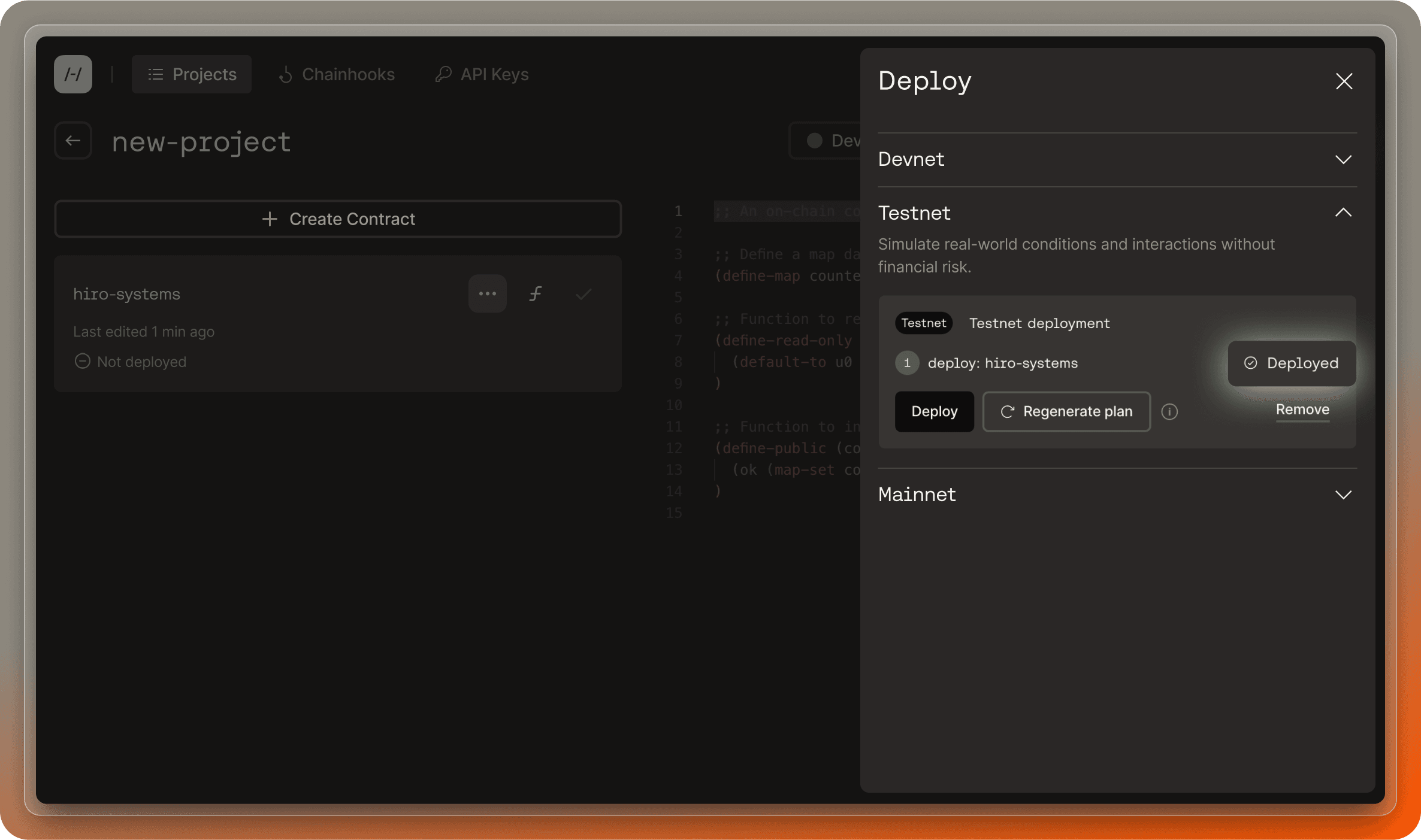Collapse the Testnet section

[x=1343, y=213]
